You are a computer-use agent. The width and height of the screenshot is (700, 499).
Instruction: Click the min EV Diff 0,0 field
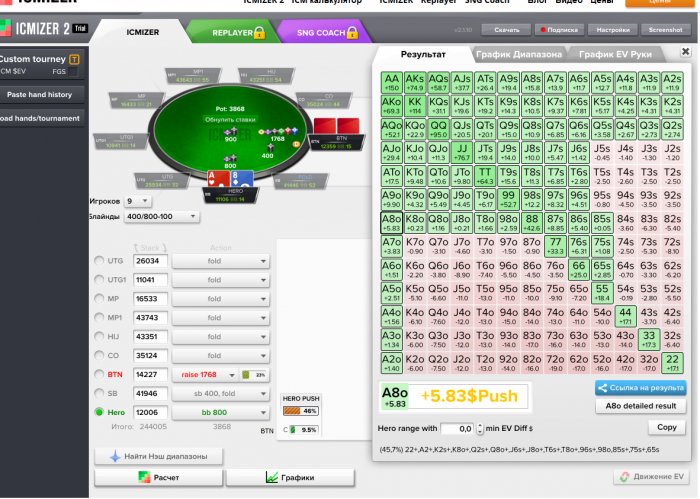pos(458,428)
